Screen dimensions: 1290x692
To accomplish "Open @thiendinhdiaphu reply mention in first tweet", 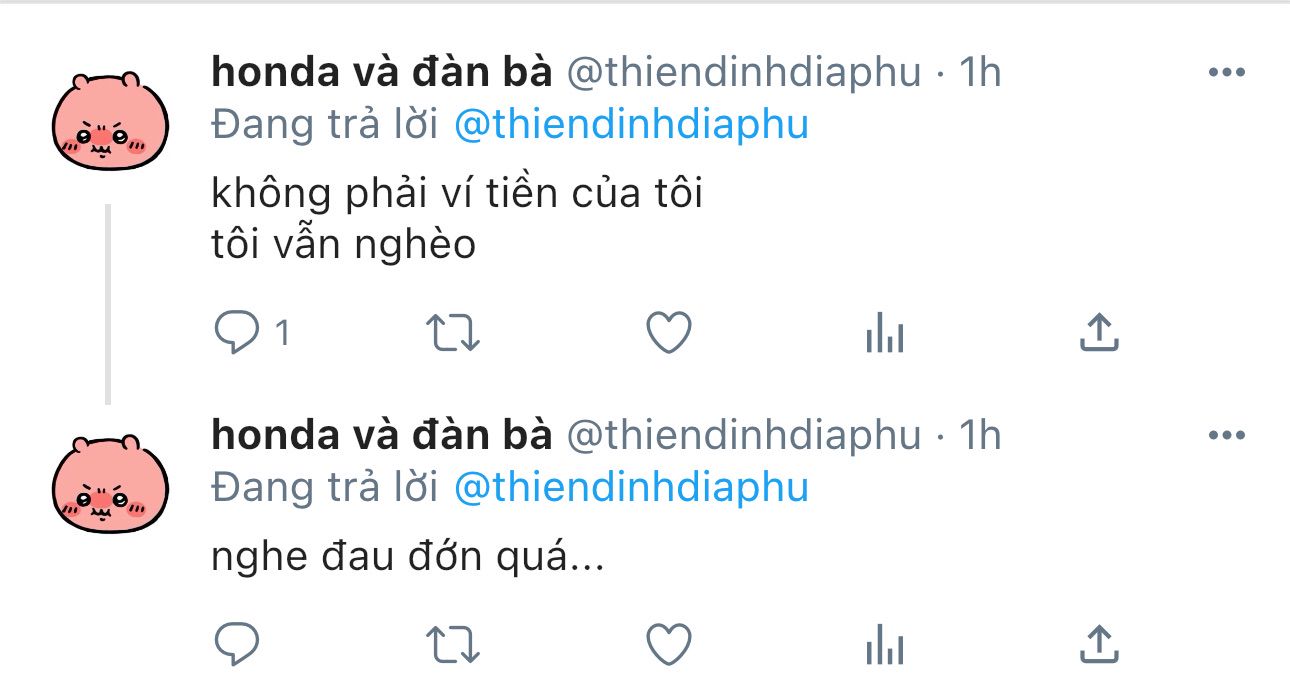I will pyautogui.click(x=631, y=125).
